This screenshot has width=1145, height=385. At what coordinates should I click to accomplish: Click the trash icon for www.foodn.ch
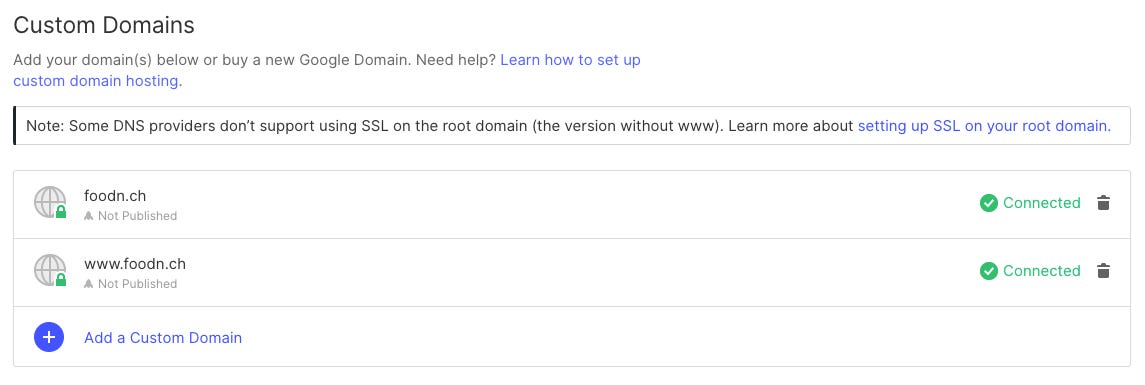(x=1103, y=271)
